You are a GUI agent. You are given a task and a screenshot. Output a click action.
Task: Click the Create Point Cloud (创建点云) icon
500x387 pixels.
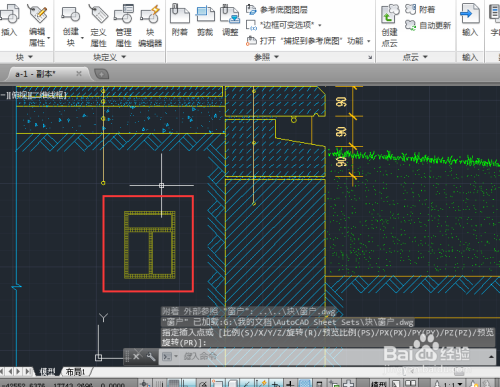[x=390, y=14]
